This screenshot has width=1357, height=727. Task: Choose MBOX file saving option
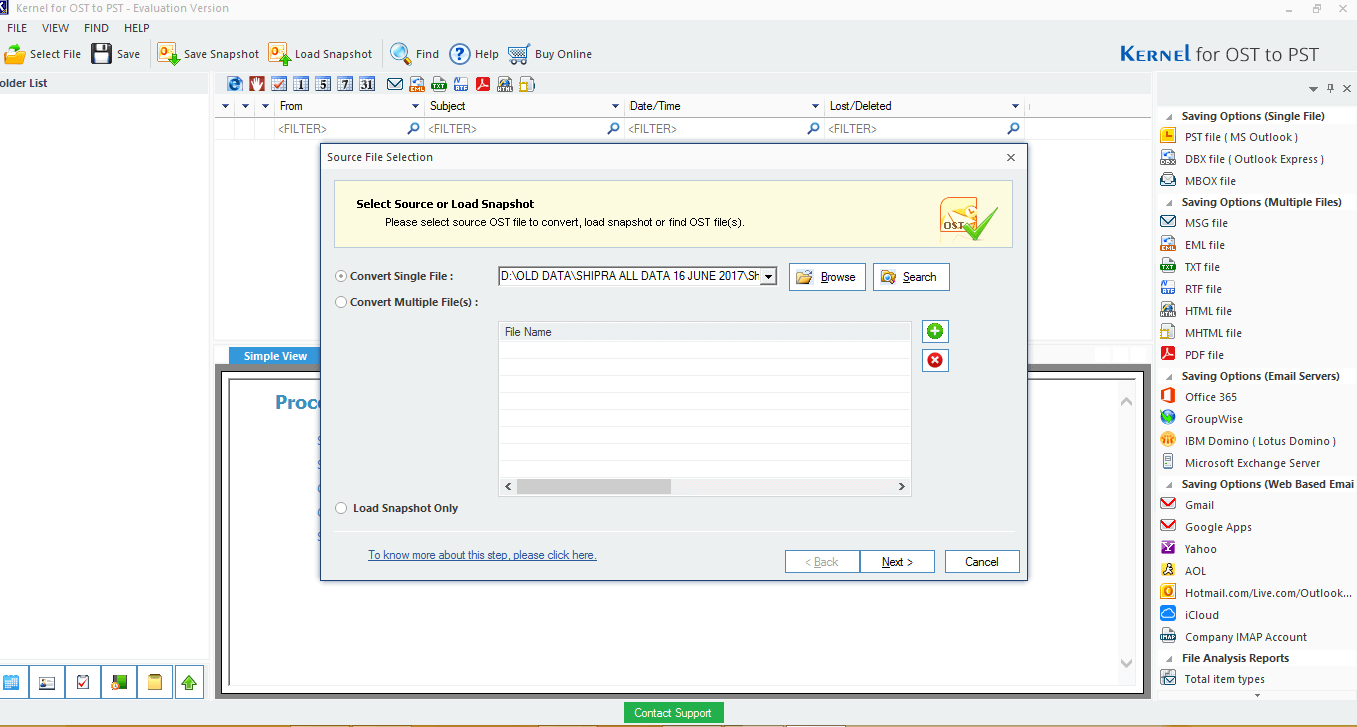[1210, 181]
